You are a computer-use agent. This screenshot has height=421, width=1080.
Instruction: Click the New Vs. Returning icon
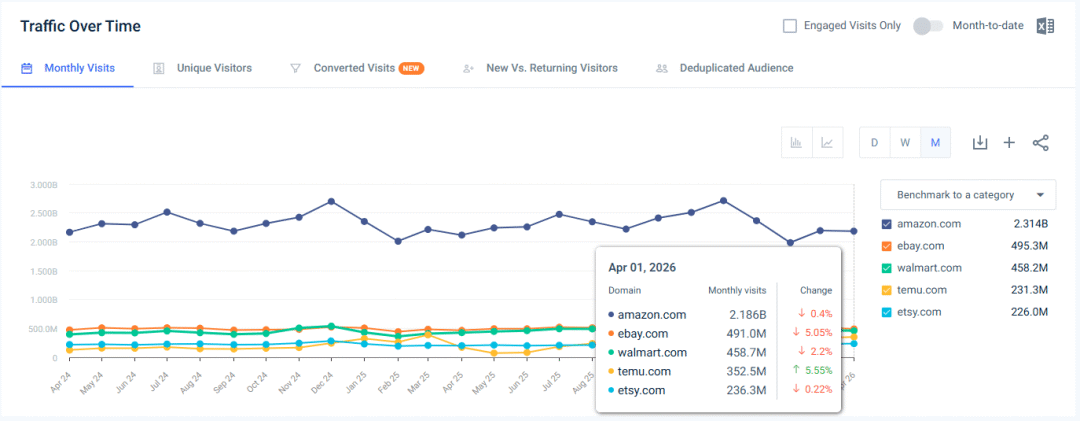click(468, 68)
